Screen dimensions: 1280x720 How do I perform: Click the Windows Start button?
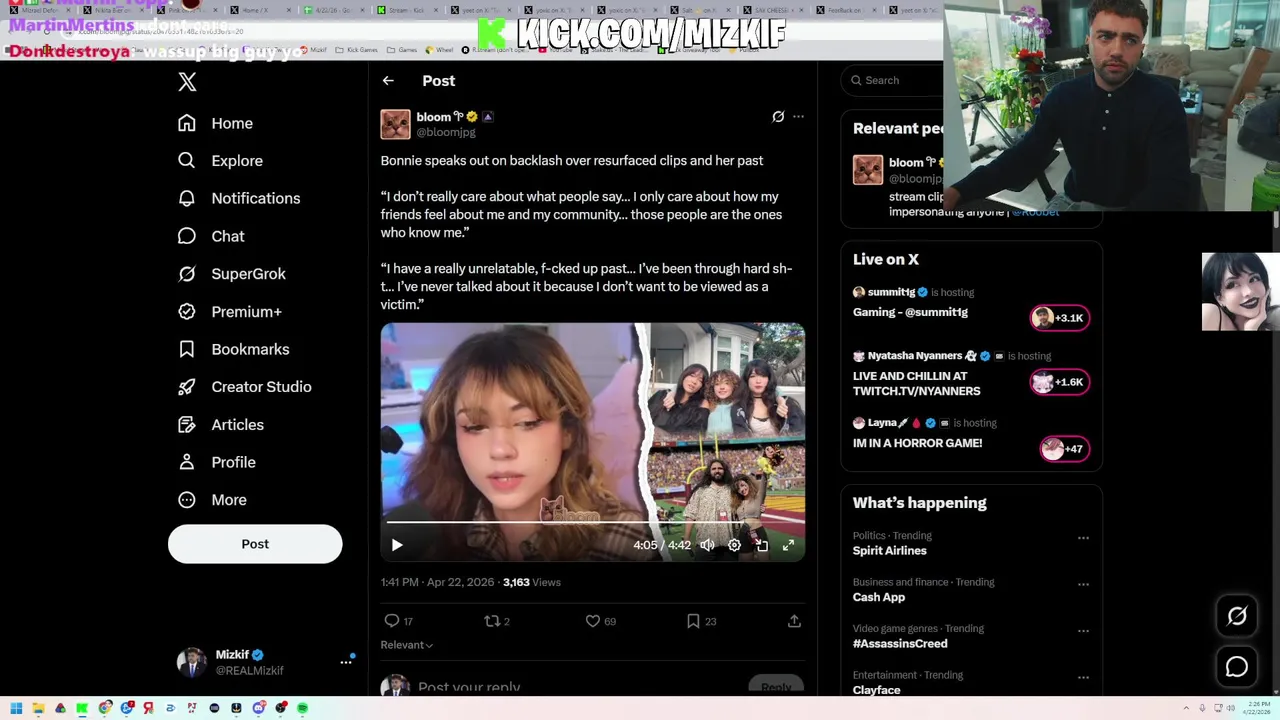coord(16,708)
